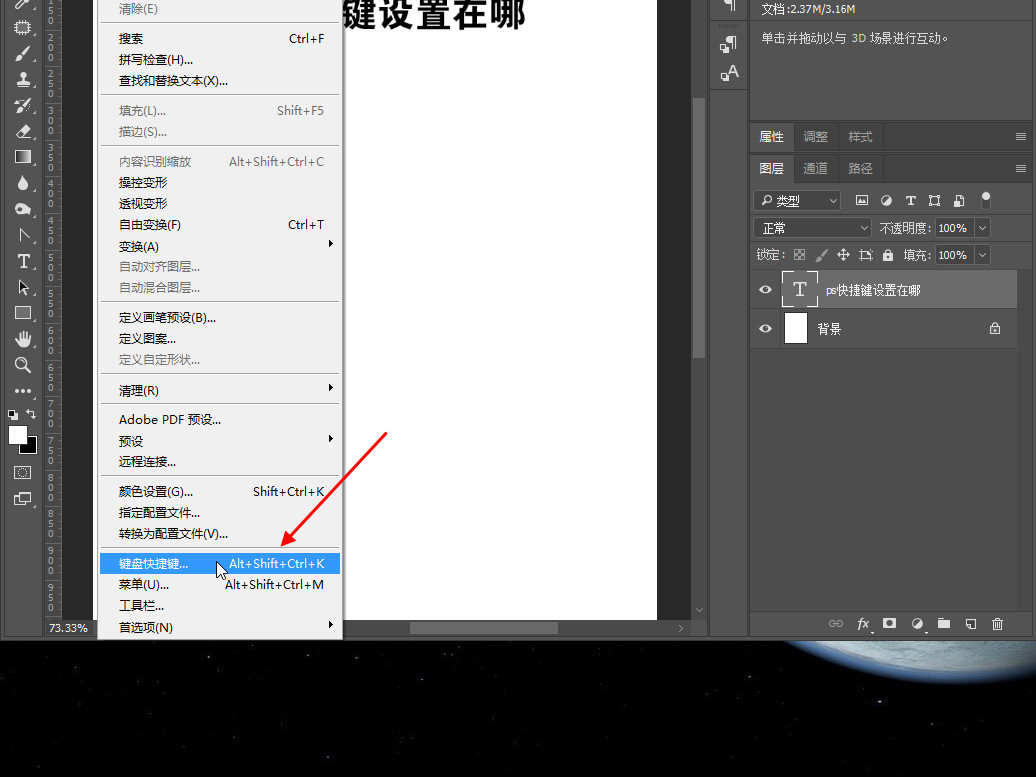Create new fill or adjustment layer
The width and height of the screenshot is (1036, 777).
tap(917, 624)
